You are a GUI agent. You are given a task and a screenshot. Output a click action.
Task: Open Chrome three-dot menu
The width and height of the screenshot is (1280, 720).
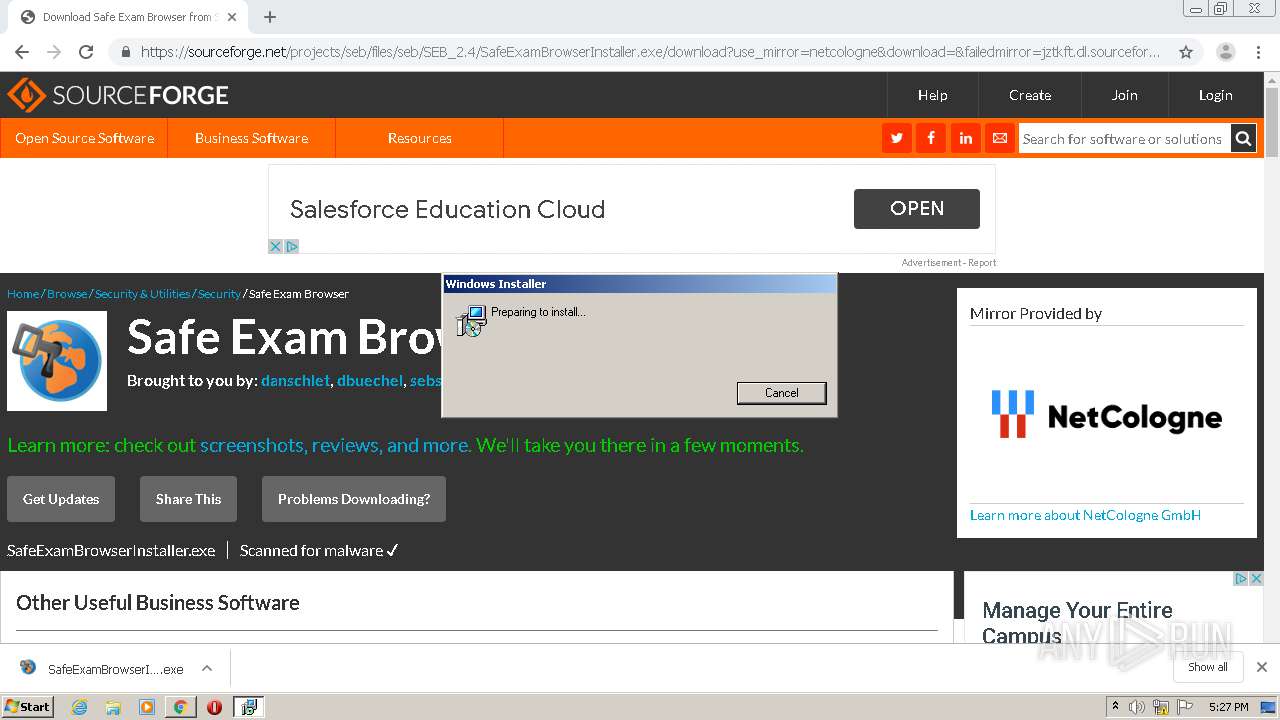1258,52
